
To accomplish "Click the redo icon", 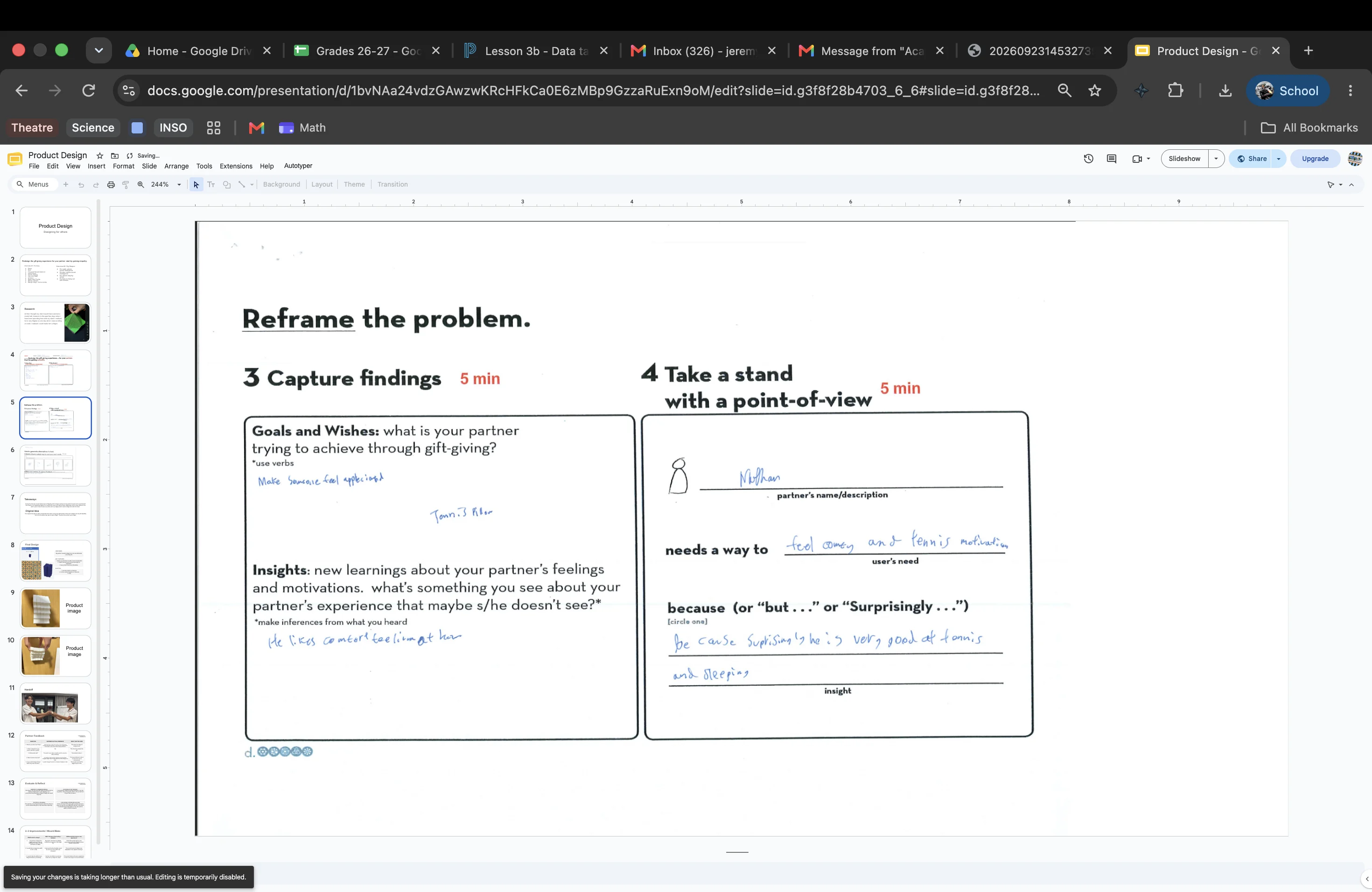I will (x=96, y=184).
